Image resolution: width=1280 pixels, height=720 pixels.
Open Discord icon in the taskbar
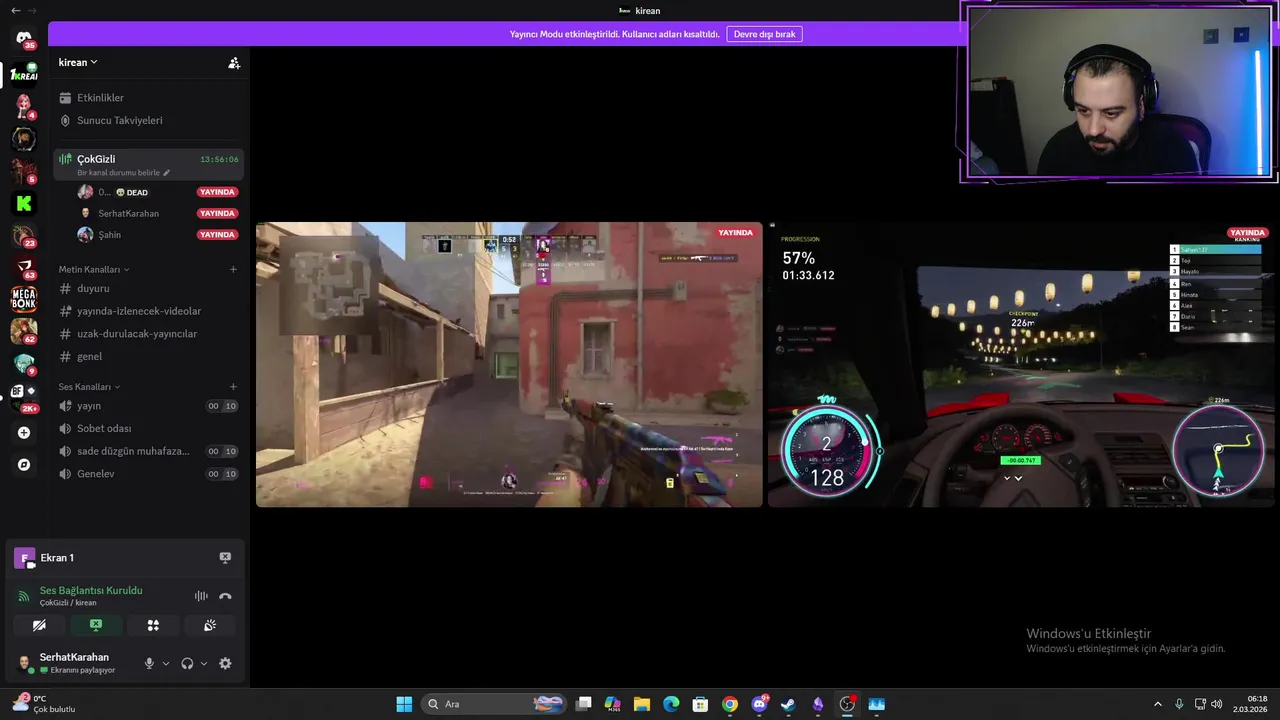[759, 704]
